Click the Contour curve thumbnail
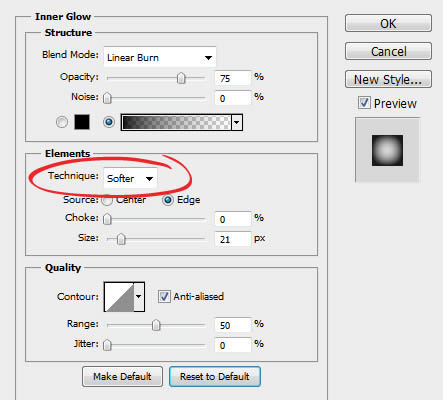 click(119, 297)
